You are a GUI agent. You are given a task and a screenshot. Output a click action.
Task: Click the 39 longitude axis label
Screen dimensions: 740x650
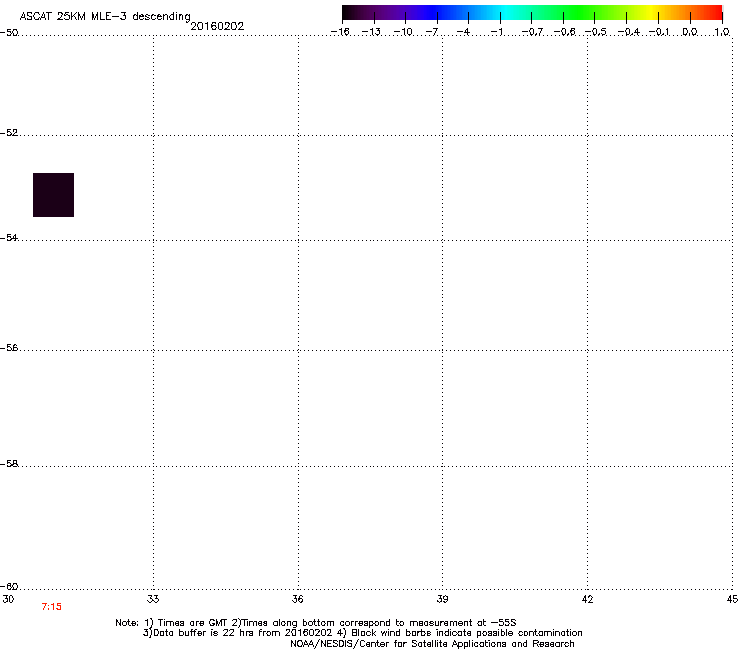[442, 599]
